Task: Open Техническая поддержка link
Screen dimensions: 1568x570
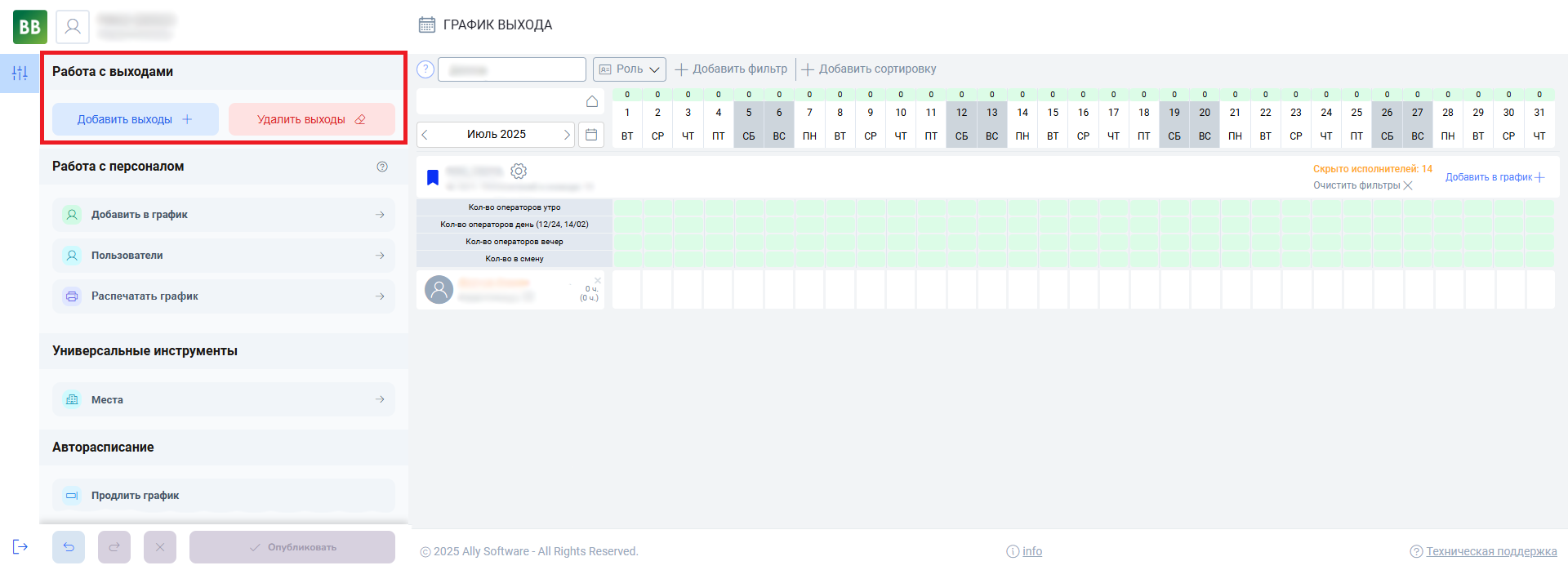Action: point(1490,551)
